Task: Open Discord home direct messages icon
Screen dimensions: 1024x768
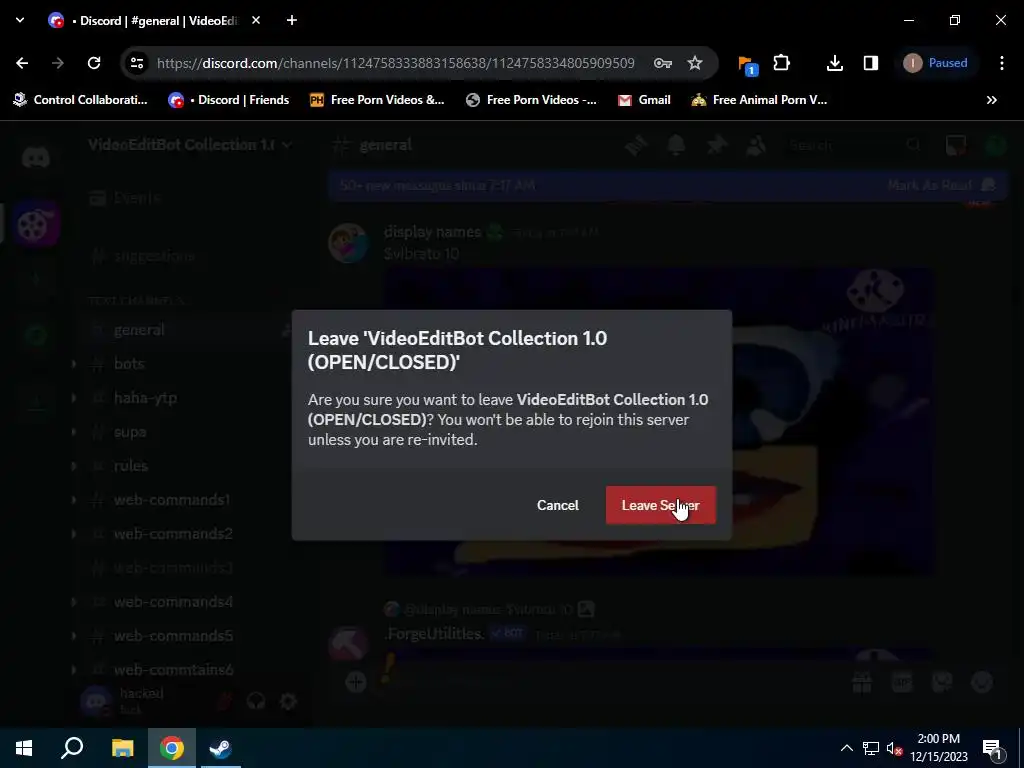Action: [x=35, y=157]
